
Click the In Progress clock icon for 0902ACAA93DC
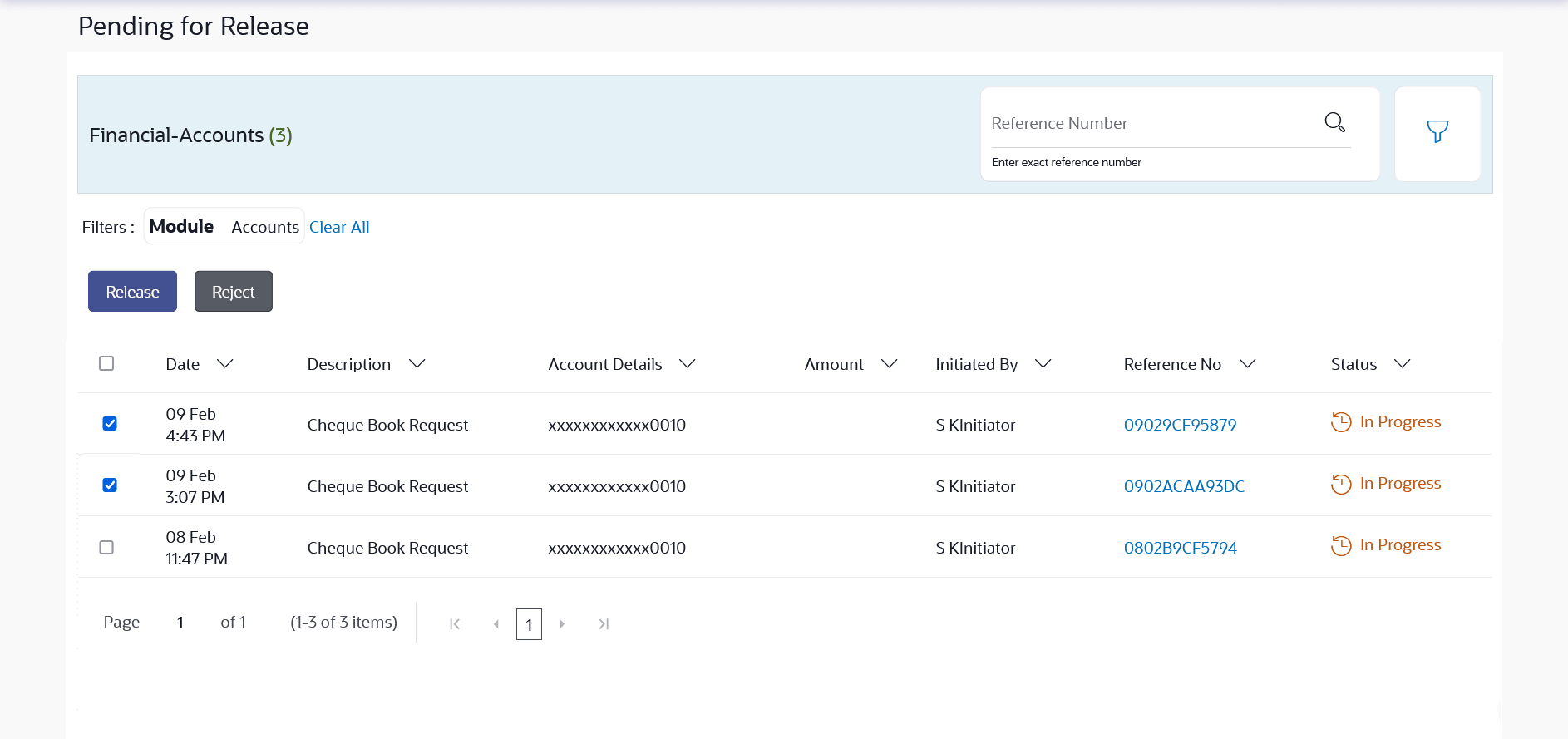tap(1341, 484)
